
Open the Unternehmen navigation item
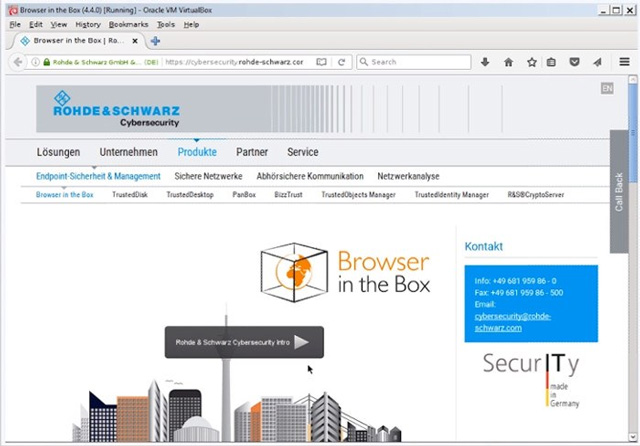click(129, 152)
